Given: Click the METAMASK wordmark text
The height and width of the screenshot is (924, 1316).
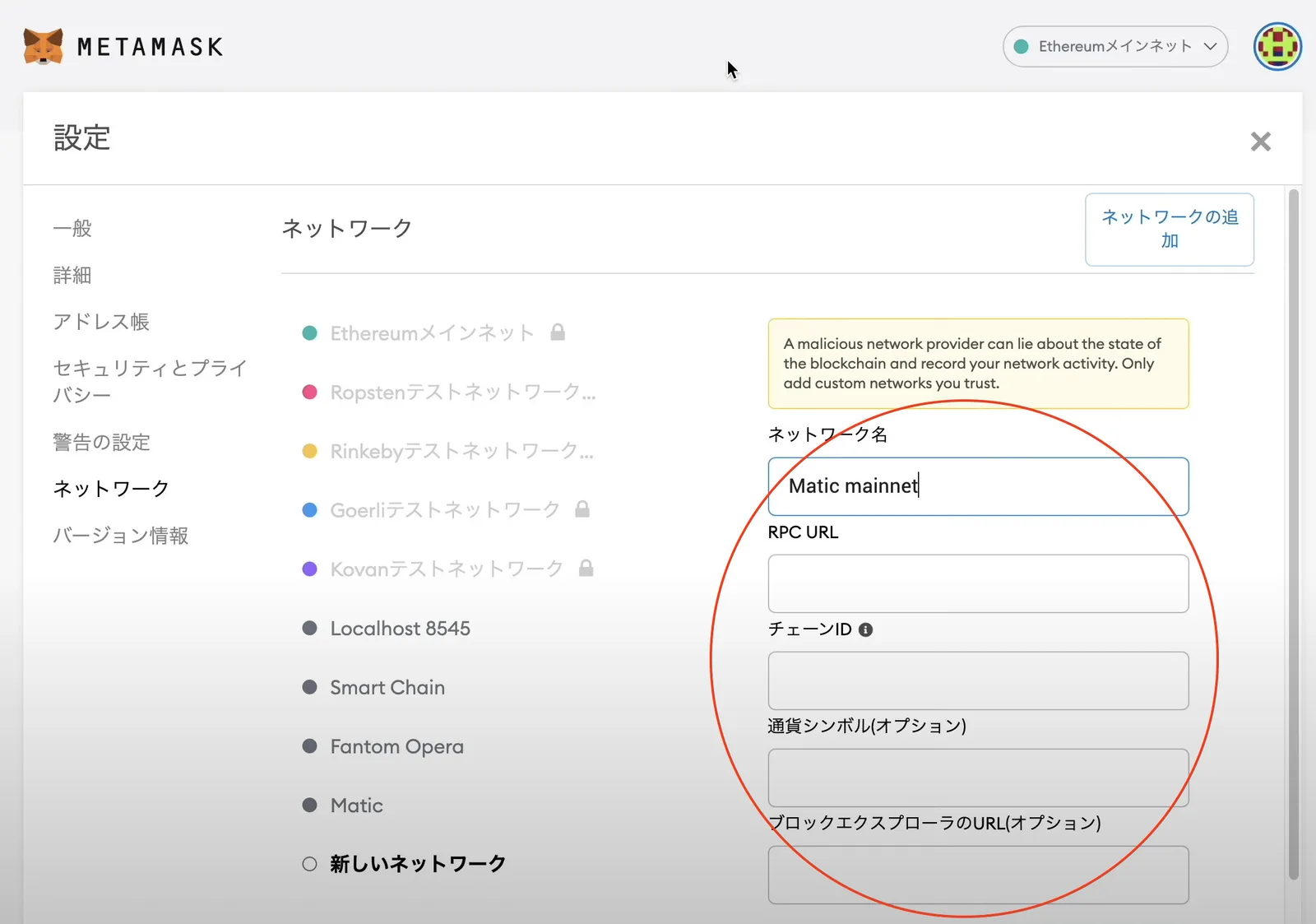Looking at the screenshot, I should point(150,47).
